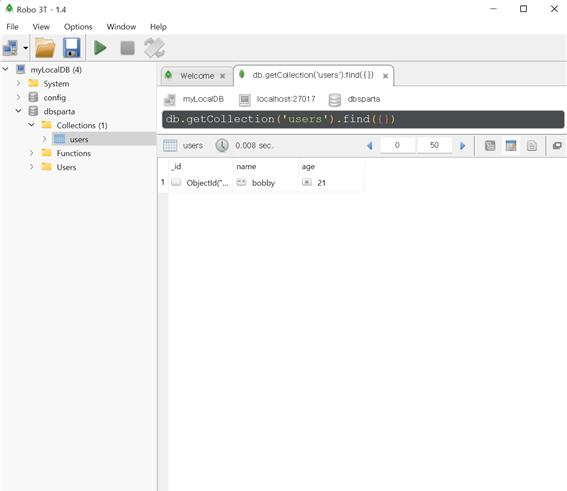Click the age column header
Image resolution: width=567 pixels, height=491 pixels.
tap(331, 167)
